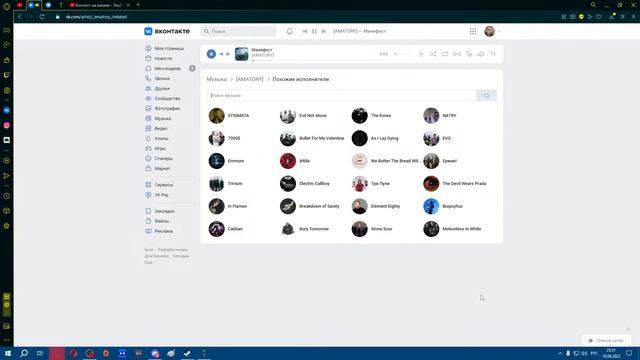Open the VK services grid icon
Screen dimensions: 640x360
473,31
